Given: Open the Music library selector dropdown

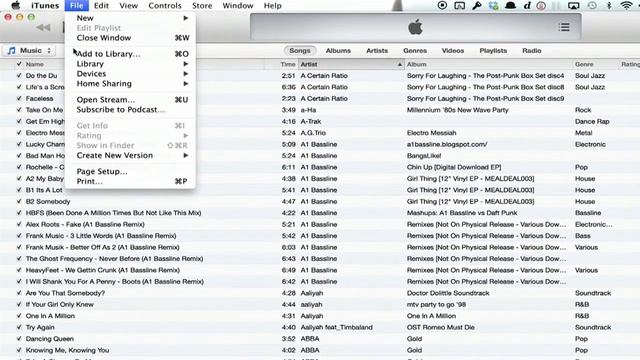Looking at the screenshot, I should [29, 51].
